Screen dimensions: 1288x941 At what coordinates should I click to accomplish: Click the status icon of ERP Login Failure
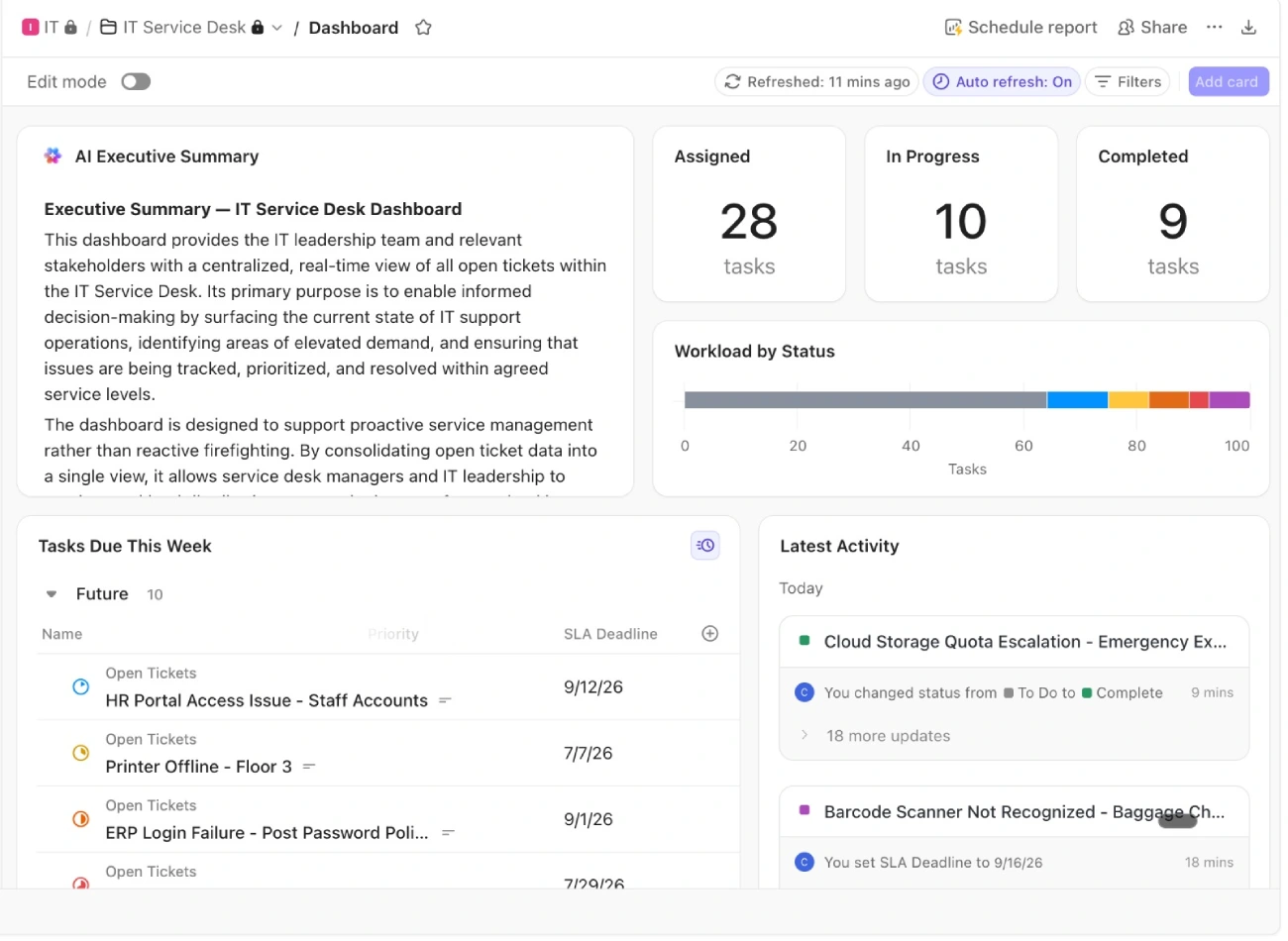click(81, 820)
